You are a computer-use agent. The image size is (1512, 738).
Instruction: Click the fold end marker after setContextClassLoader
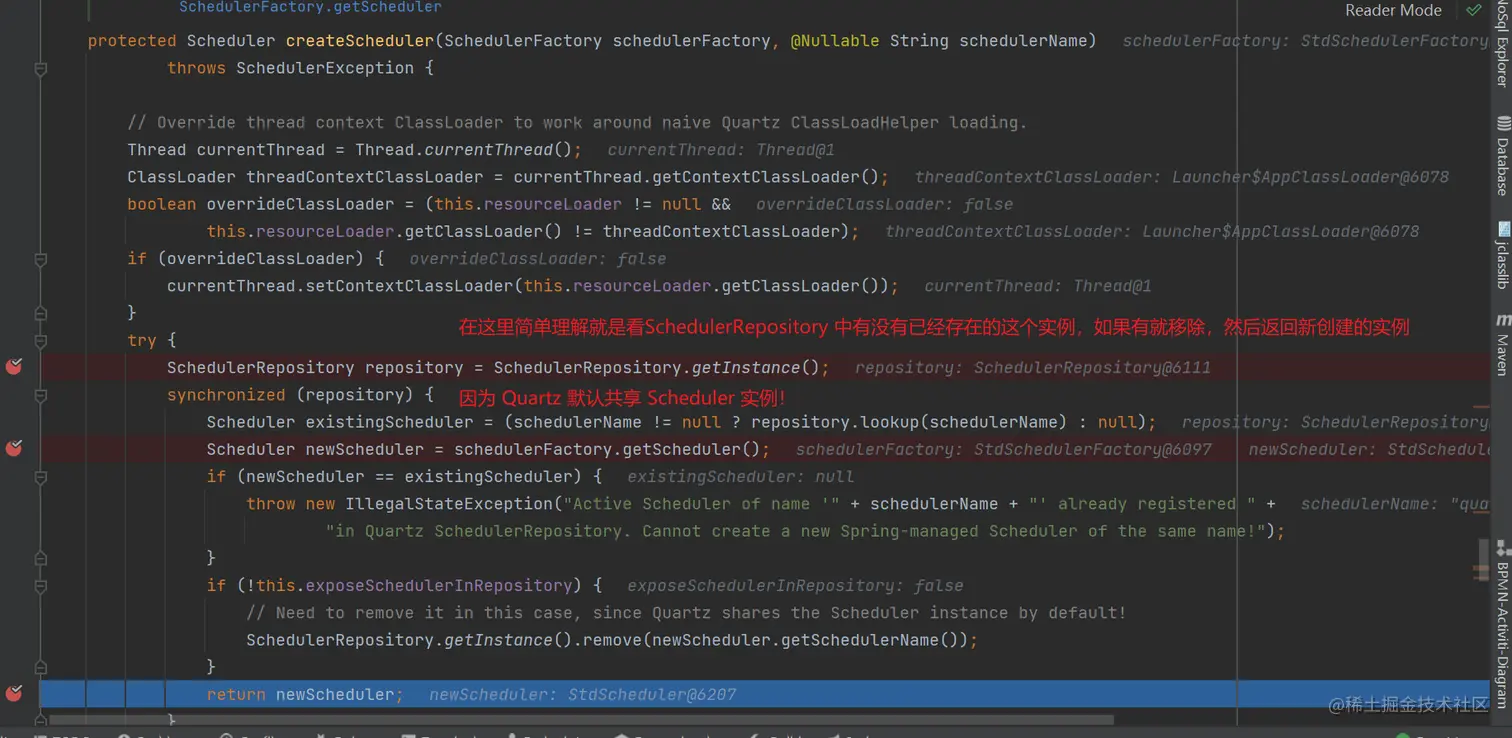click(41, 313)
